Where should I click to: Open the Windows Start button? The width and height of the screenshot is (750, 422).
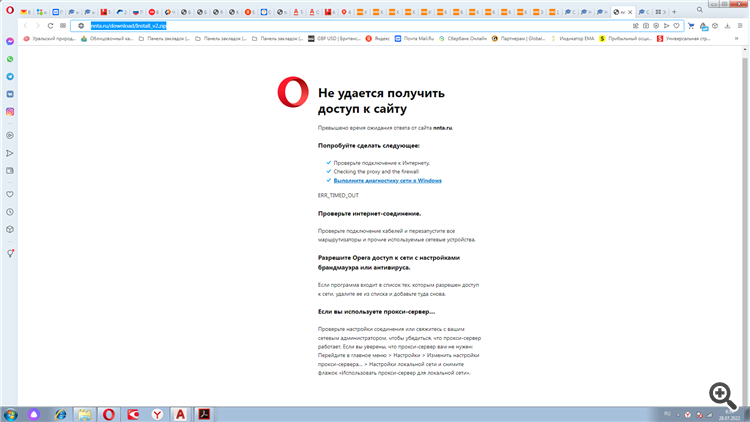(11, 415)
